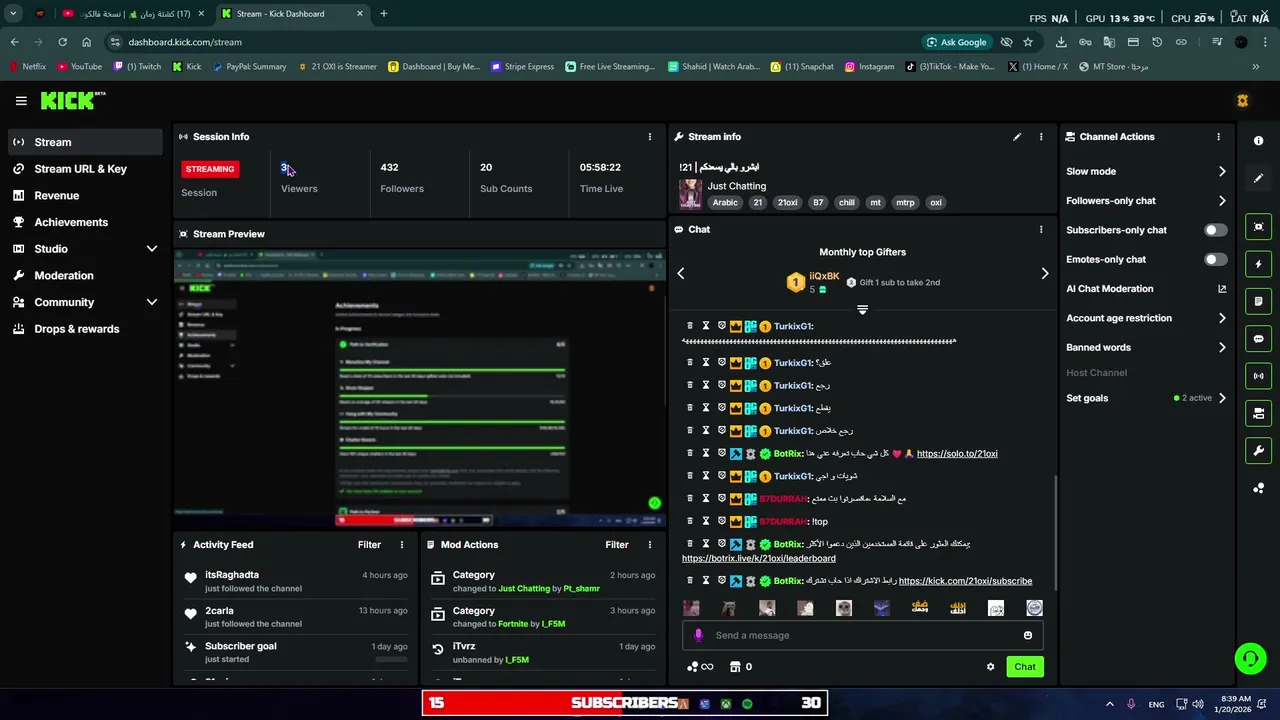Viewport: 1280px width, 720px height.
Task: Open the info icon in right toolbar
Action: [x=1258, y=141]
